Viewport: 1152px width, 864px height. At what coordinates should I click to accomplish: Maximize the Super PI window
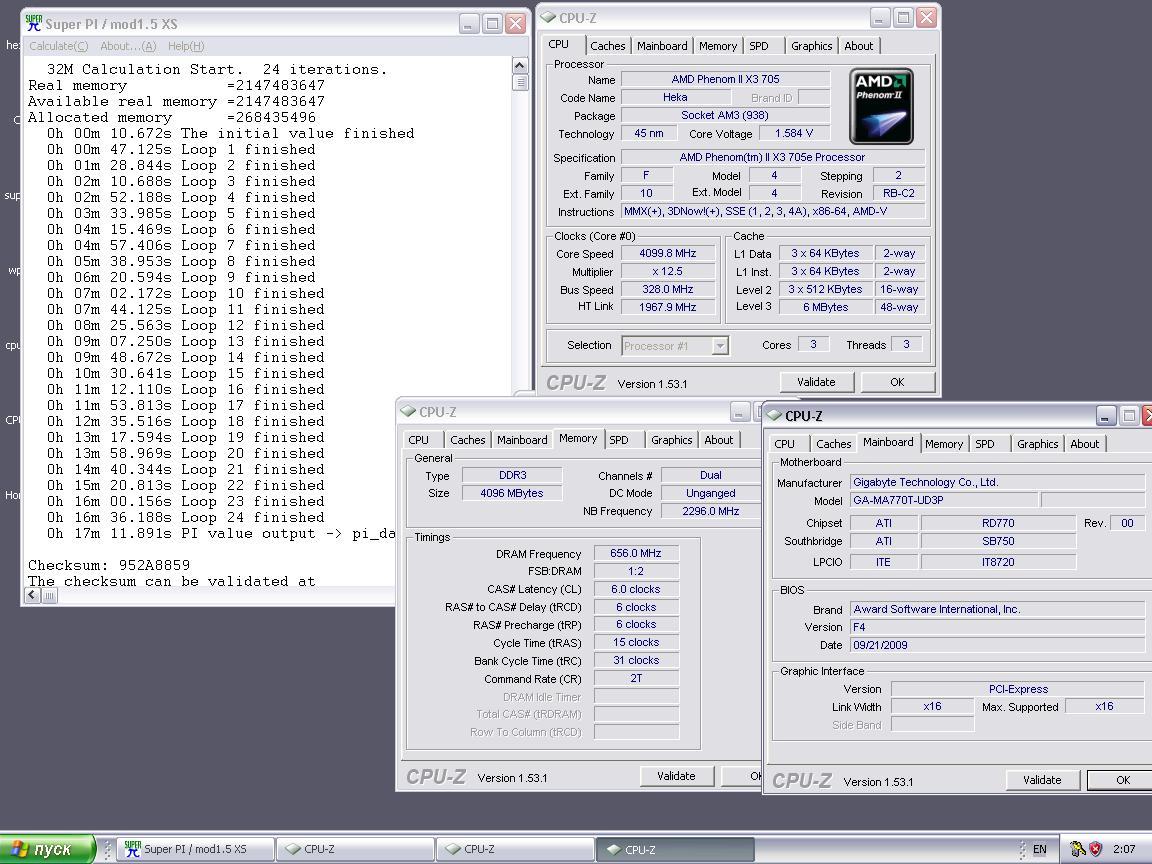pyautogui.click(x=493, y=24)
